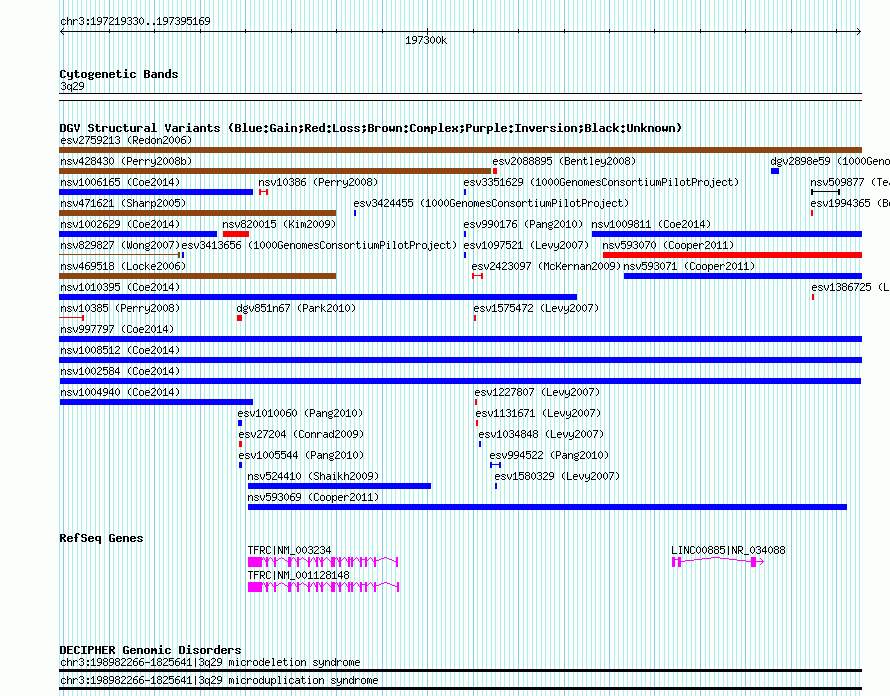The image size is (890, 696).
Task: Click the red nsv593070 loss bar
Action: click(732, 255)
